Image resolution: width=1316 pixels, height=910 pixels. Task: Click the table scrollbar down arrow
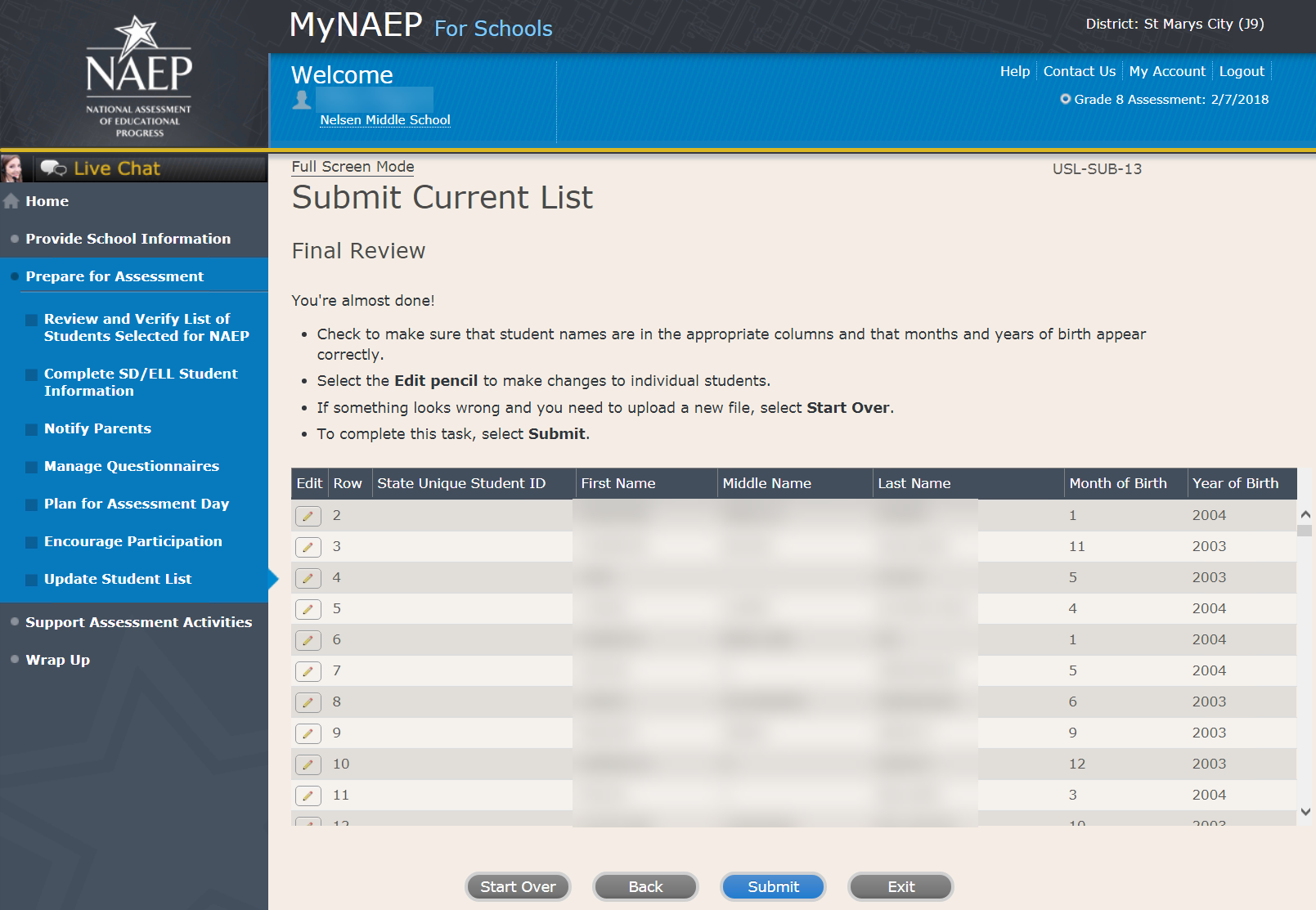click(1305, 812)
